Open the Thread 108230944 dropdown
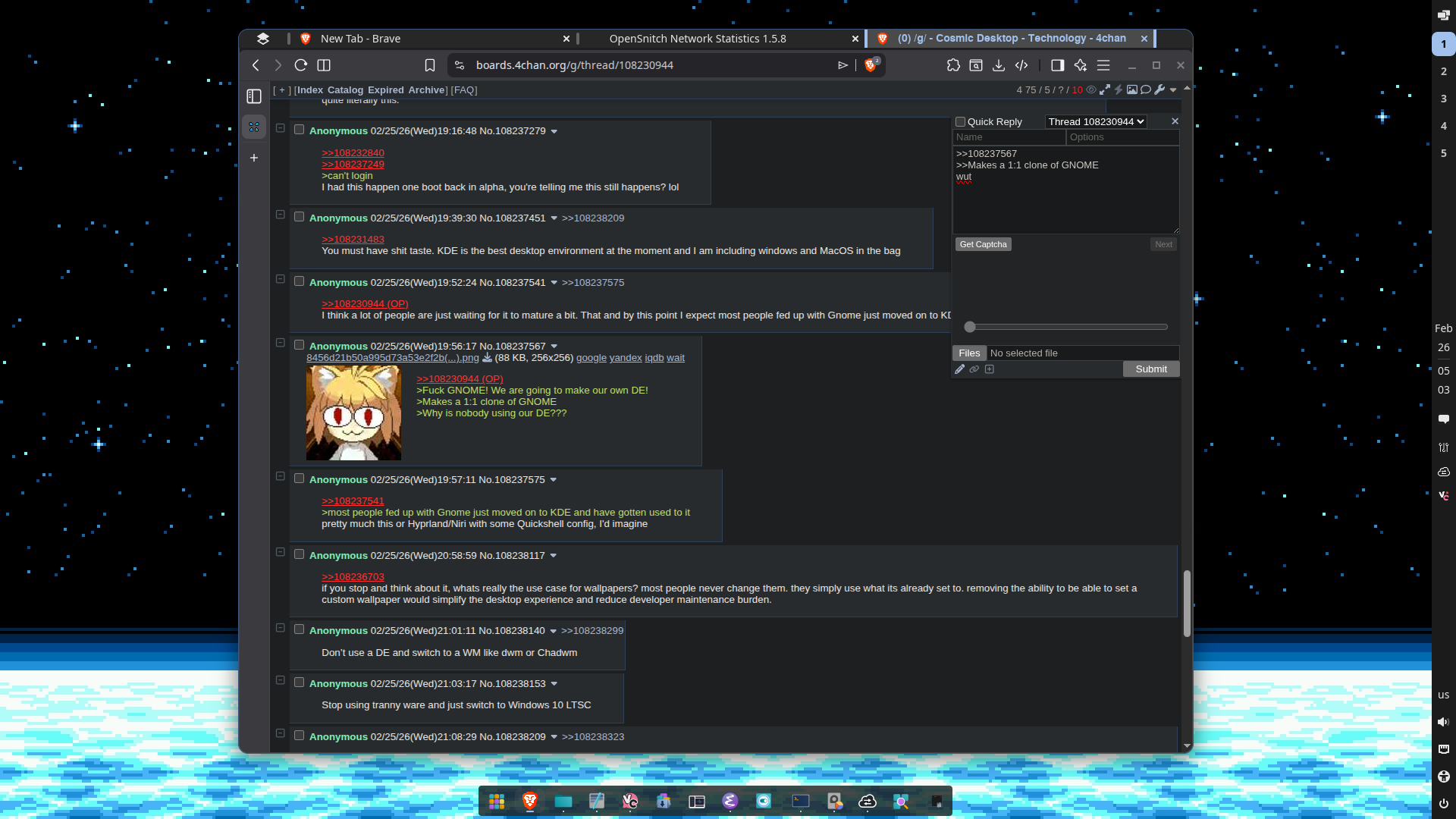This screenshot has width=1456, height=819. [x=1096, y=122]
